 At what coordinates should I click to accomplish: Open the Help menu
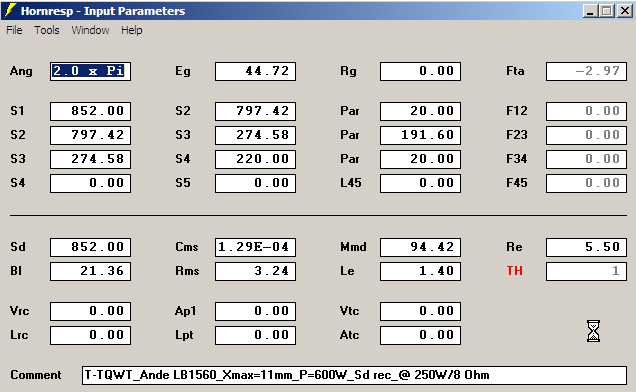click(131, 30)
